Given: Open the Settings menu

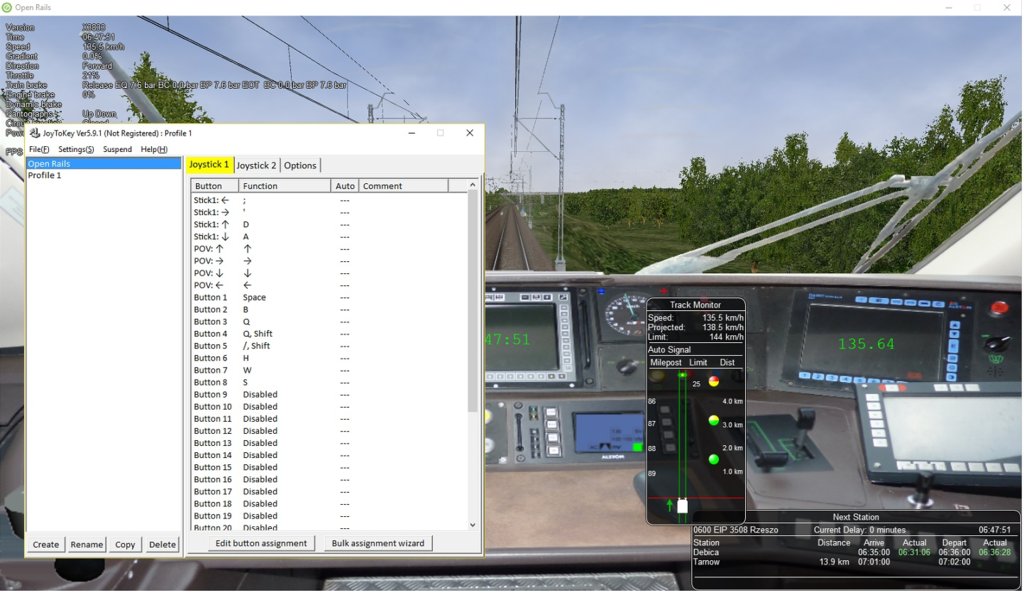Looking at the screenshot, I should pyautogui.click(x=76, y=149).
